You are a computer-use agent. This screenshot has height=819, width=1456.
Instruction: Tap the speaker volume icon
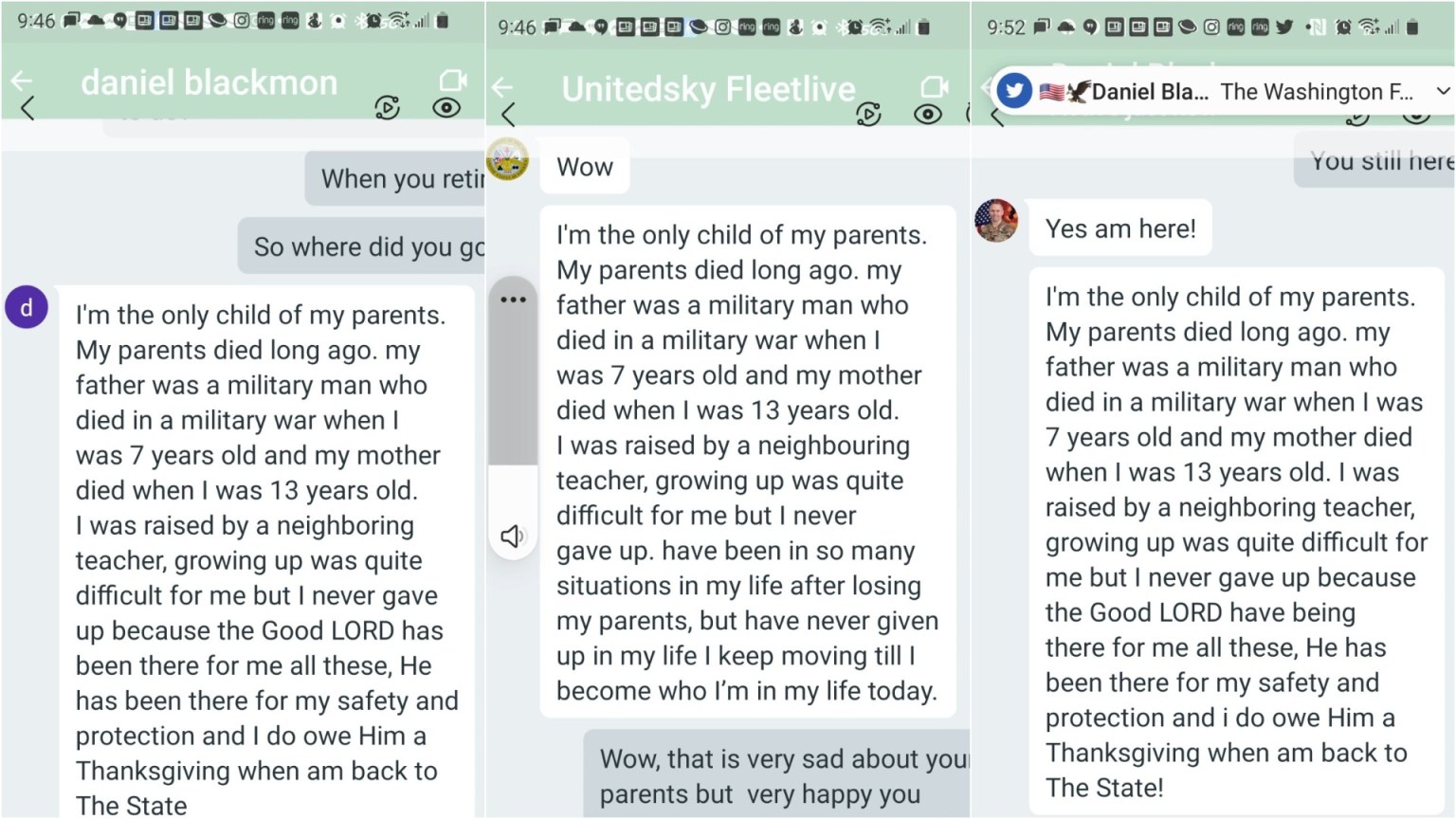pyautogui.click(x=512, y=537)
